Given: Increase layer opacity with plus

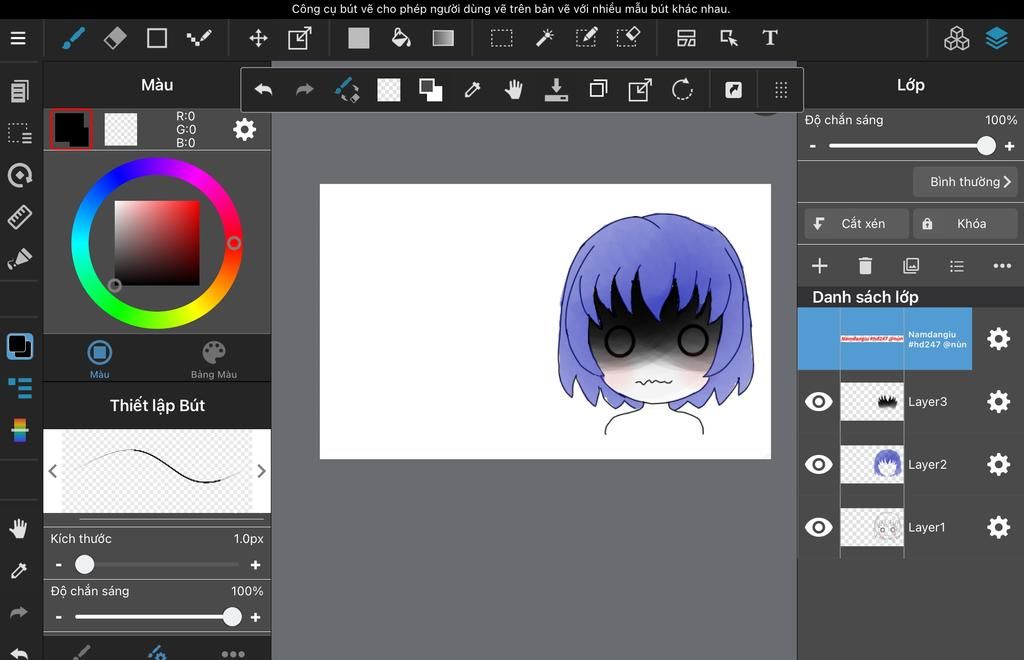Looking at the screenshot, I should coord(1010,146).
